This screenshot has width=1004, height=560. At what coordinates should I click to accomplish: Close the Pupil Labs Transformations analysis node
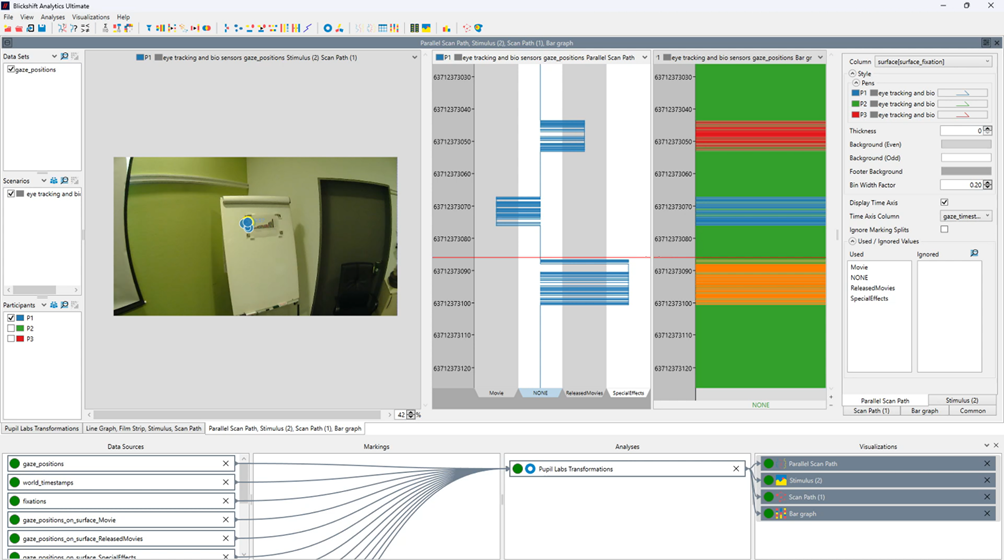pos(736,468)
